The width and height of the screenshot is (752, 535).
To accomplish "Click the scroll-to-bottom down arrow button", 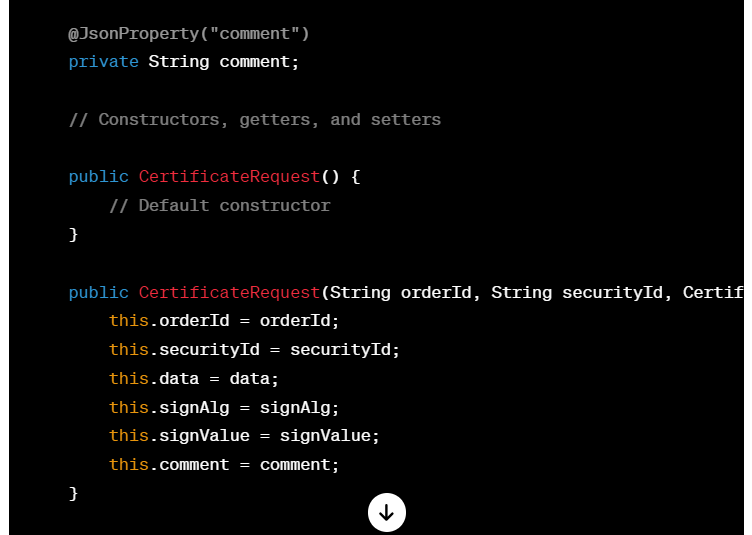I will pyautogui.click(x=387, y=512).
